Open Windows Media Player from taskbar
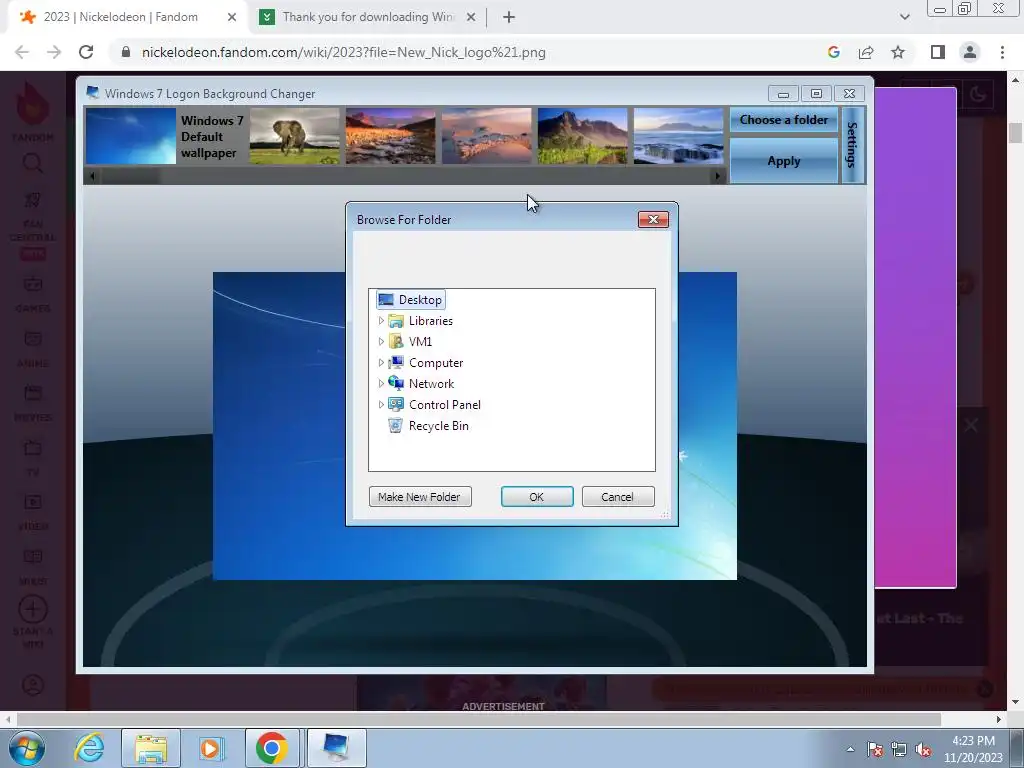This screenshot has height=768, width=1024. tap(211, 748)
